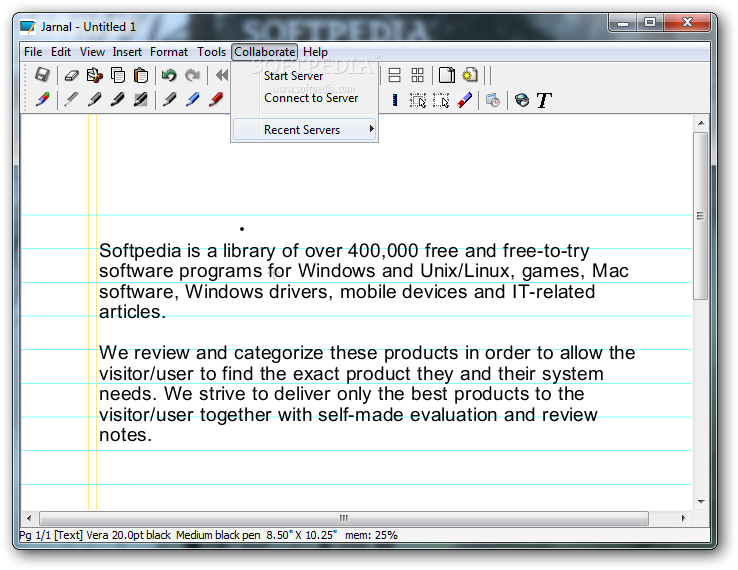Click the vertical scrollbar down arrow

tap(701, 502)
